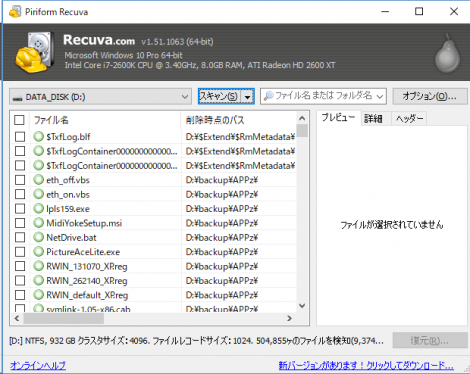Check the lpls159.exe checkbox

[20, 209]
